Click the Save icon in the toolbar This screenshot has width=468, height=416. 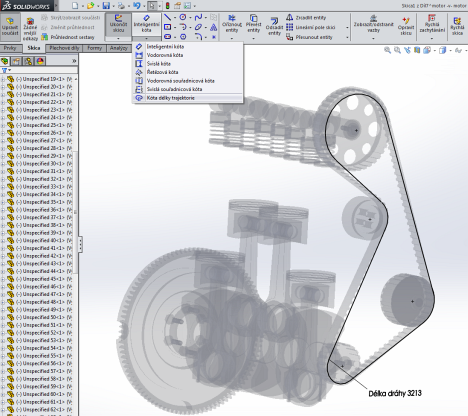(x=106, y=5)
